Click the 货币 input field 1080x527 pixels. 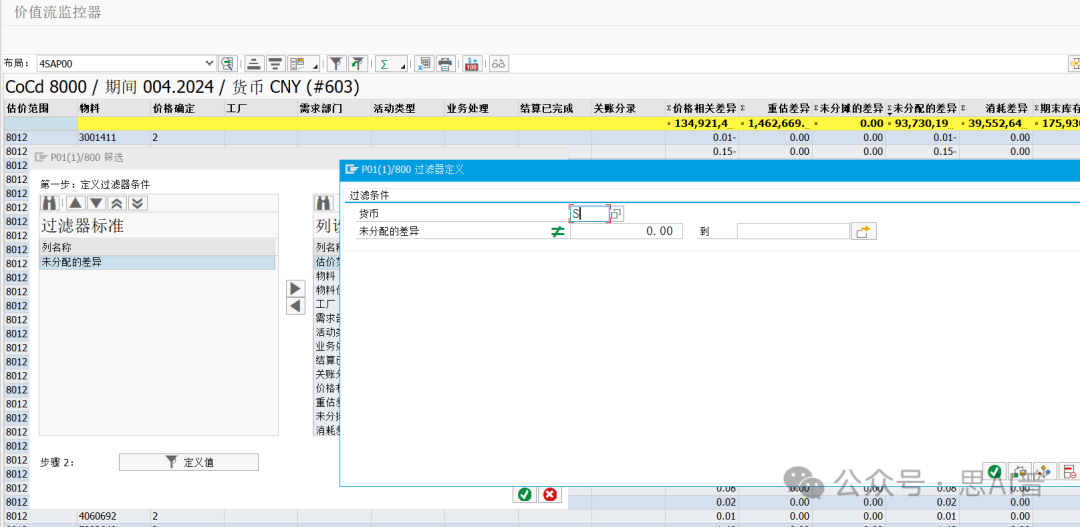(590, 214)
